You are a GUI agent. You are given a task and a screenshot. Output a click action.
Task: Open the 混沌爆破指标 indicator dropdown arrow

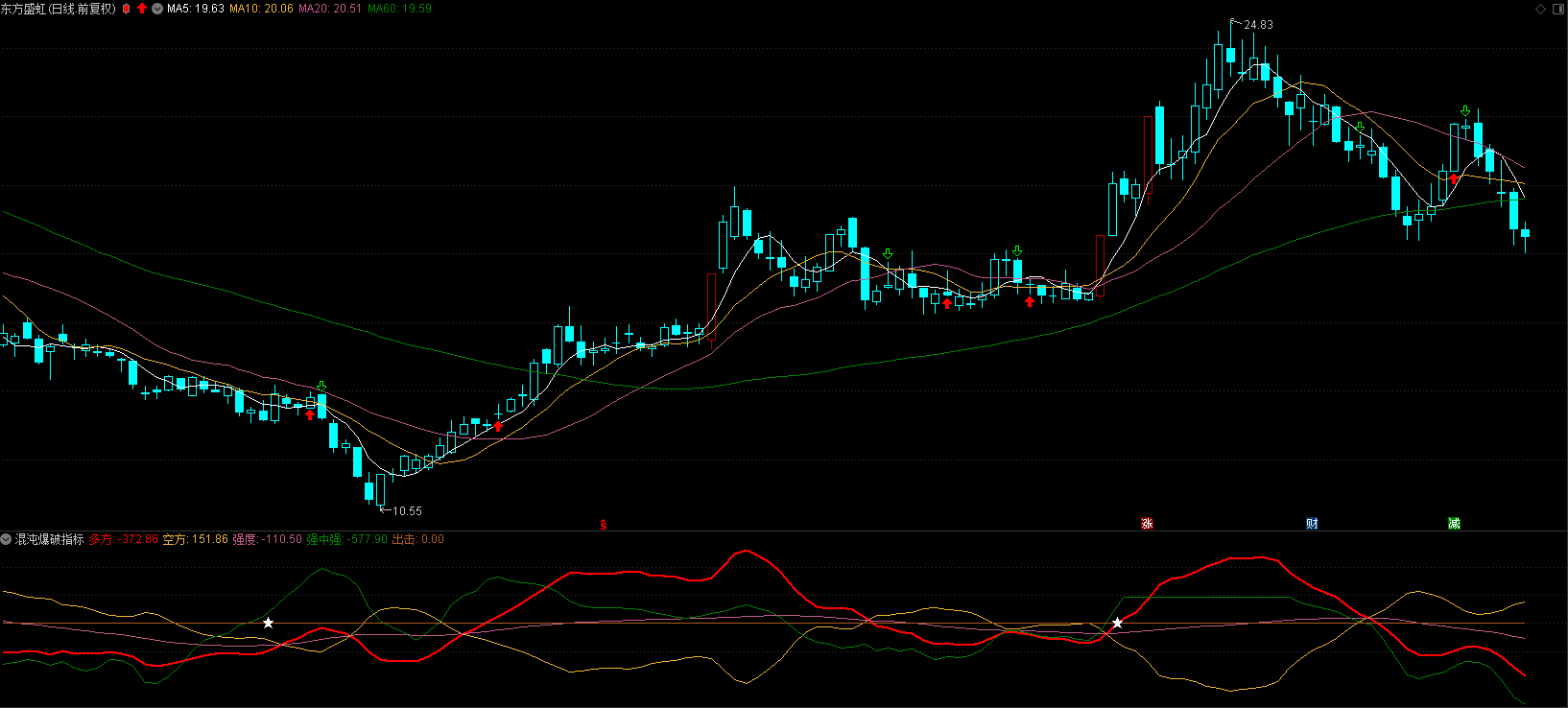[7, 539]
